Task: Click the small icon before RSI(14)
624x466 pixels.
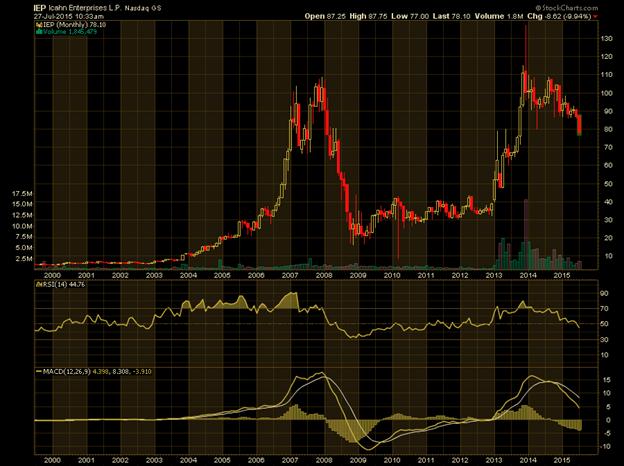Action: click(x=38, y=285)
